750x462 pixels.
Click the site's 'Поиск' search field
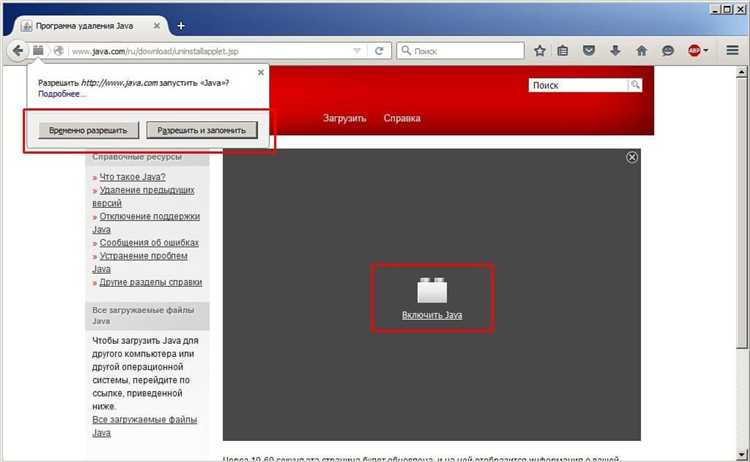click(579, 85)
